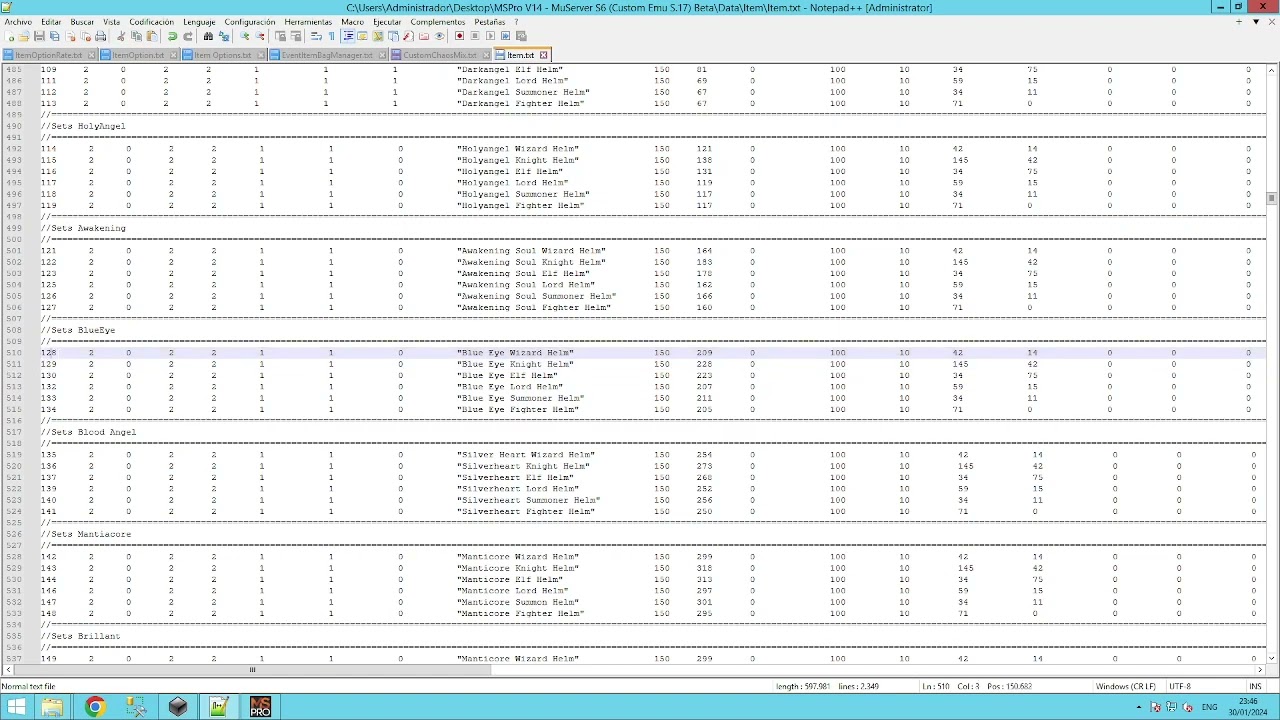Viewport: 1280px width, 720px height.
Task: Open the Archivo menu
Action: 18,21
